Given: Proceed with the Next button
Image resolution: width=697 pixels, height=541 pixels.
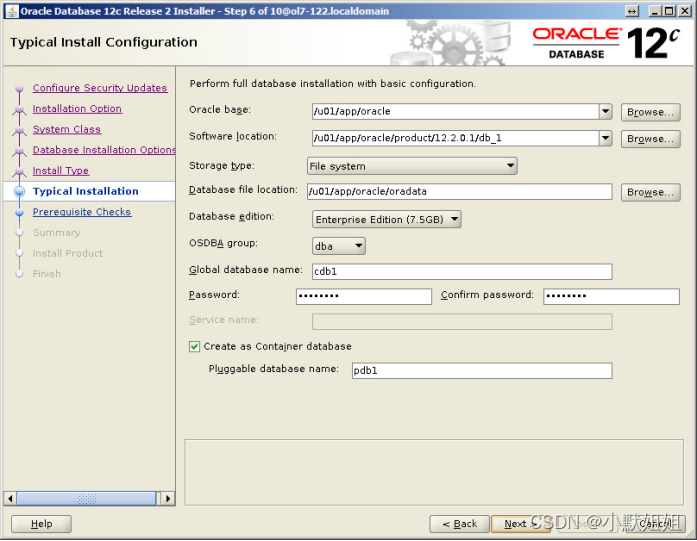Looking at the screenshot, I should tap(521, 524).
